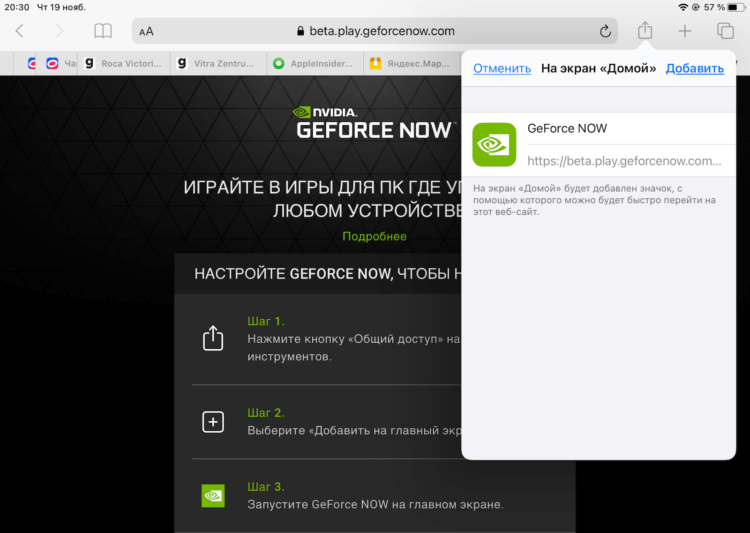Click the Шаг 2 plus box icon

(213, 422)
